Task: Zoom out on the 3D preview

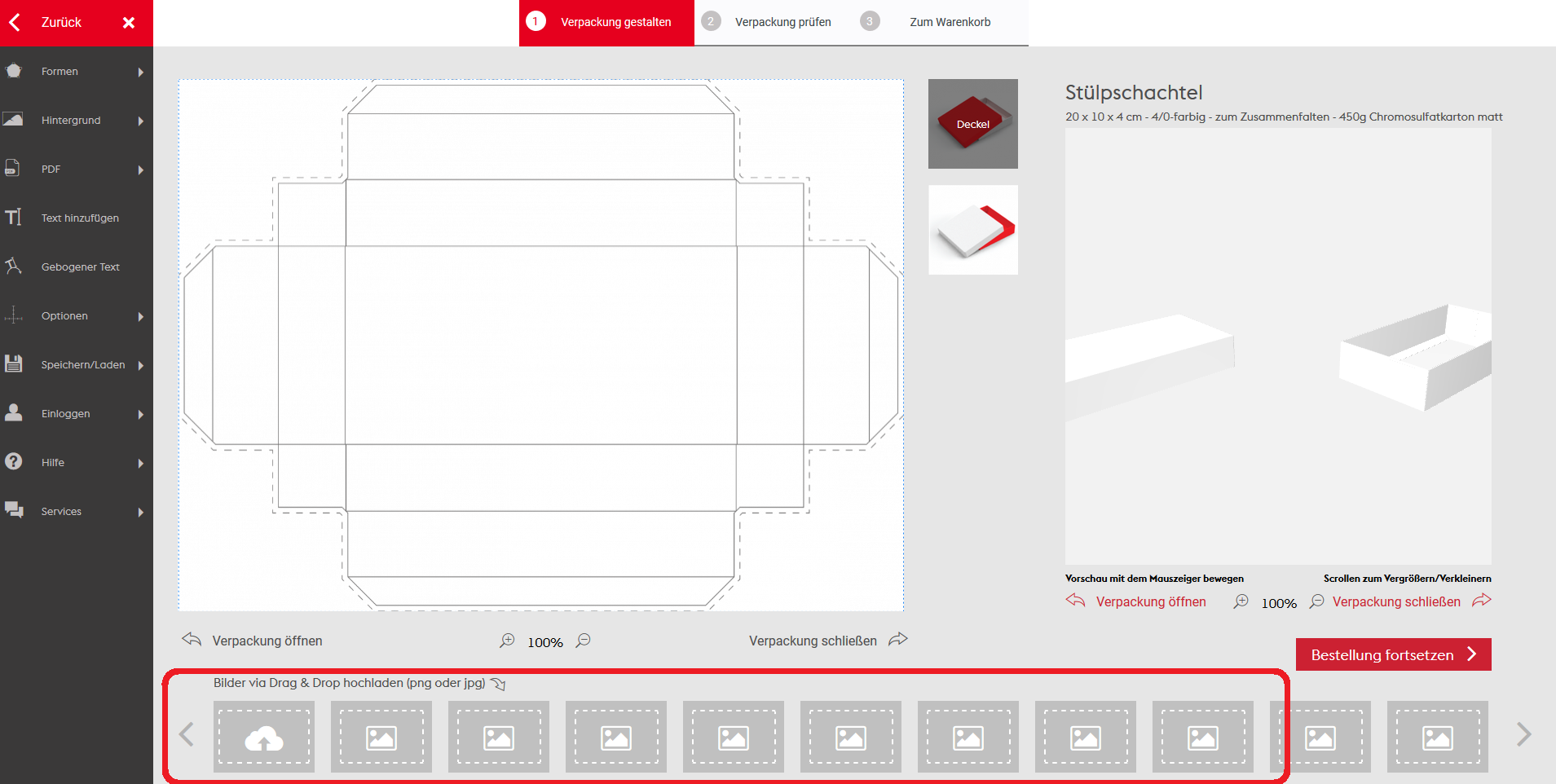Action: pyautogui.click(x=1316, y=601)
